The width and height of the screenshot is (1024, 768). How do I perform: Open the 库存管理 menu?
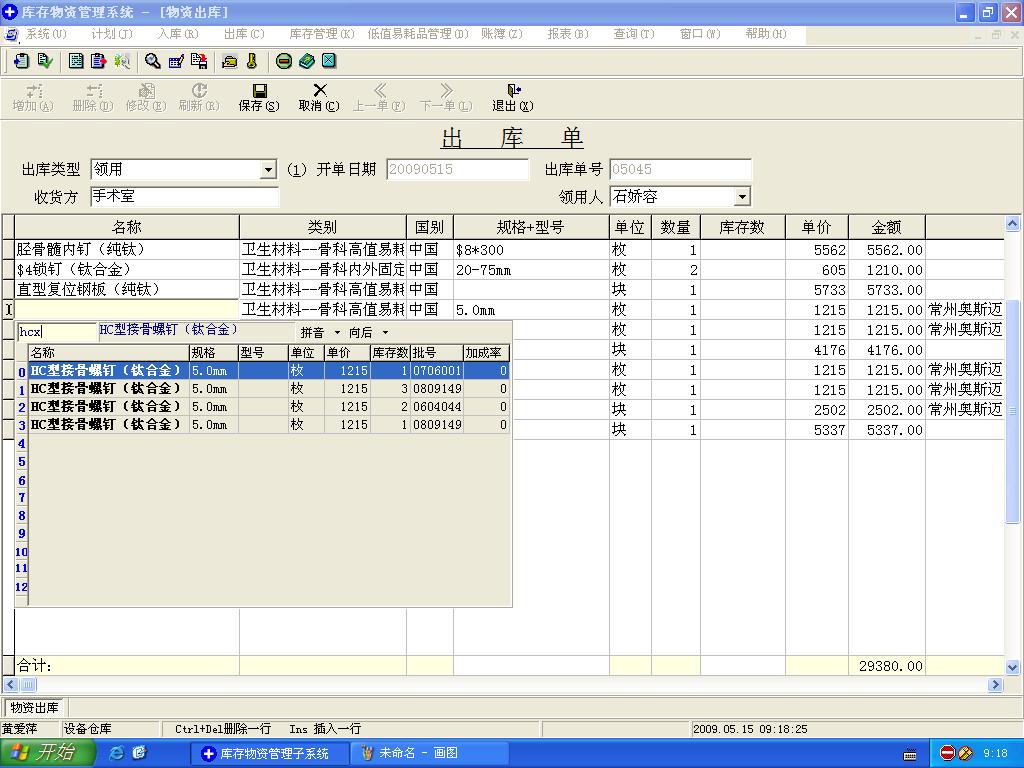[322, 34]
